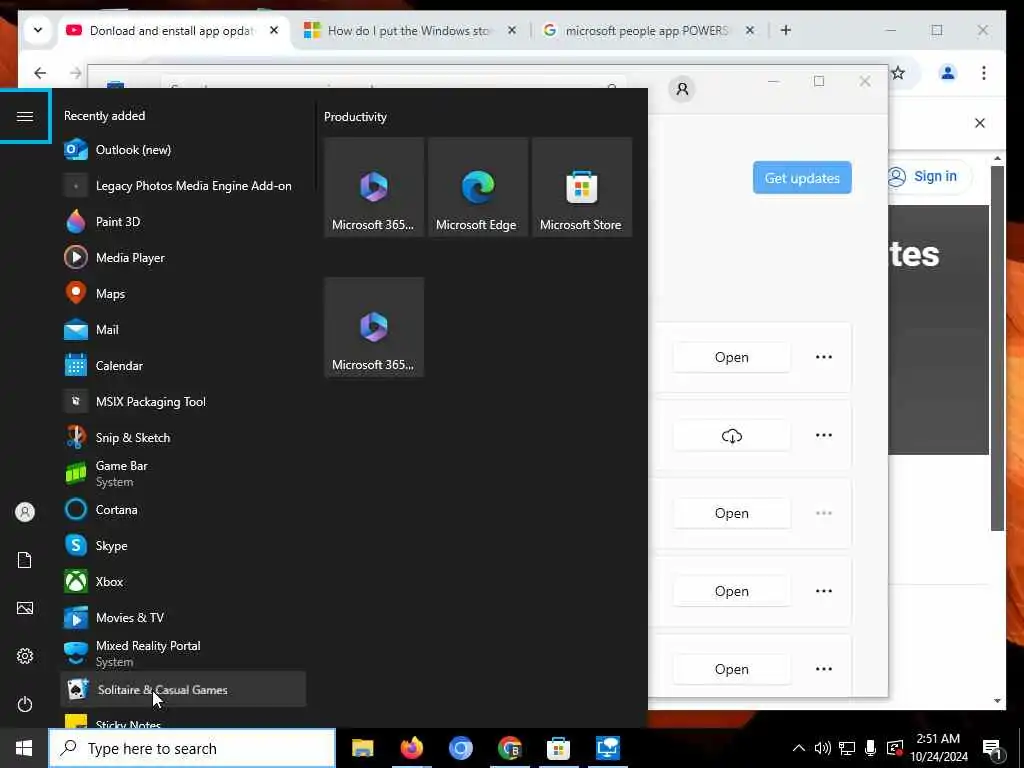Image resolution: width=1024 pixels, height=768 pixels.
Task: Open Snip & Sketch
Action: coord(183,437)
